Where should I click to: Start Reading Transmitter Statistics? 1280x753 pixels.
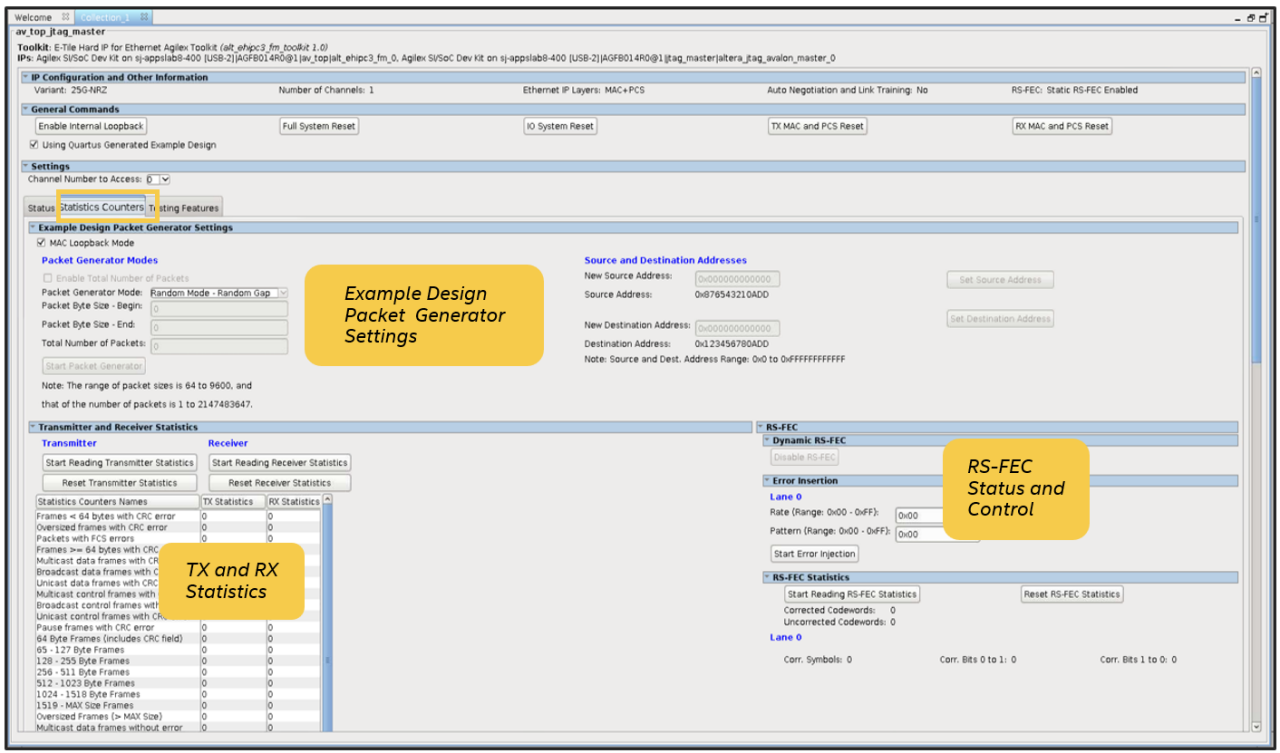click(x=119, y=463)
